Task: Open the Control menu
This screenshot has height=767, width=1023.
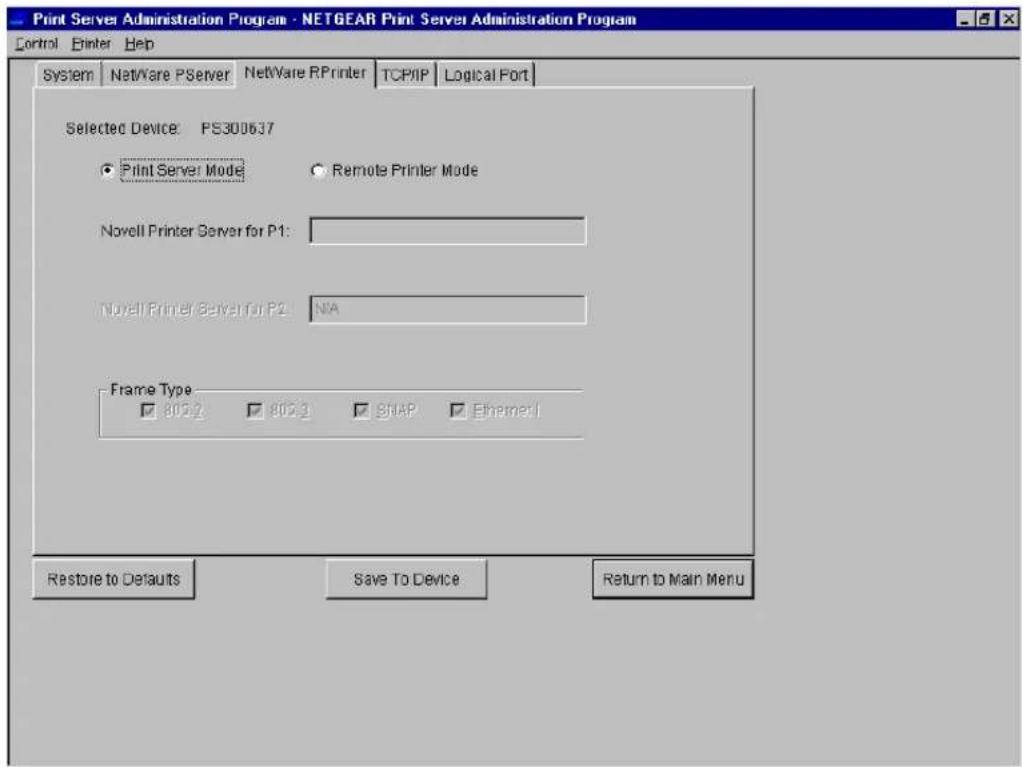Action: point(37,44)
